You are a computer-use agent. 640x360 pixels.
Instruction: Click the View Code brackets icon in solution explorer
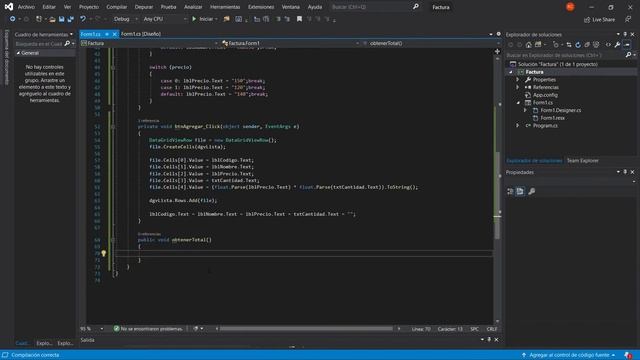click(608, 45)
